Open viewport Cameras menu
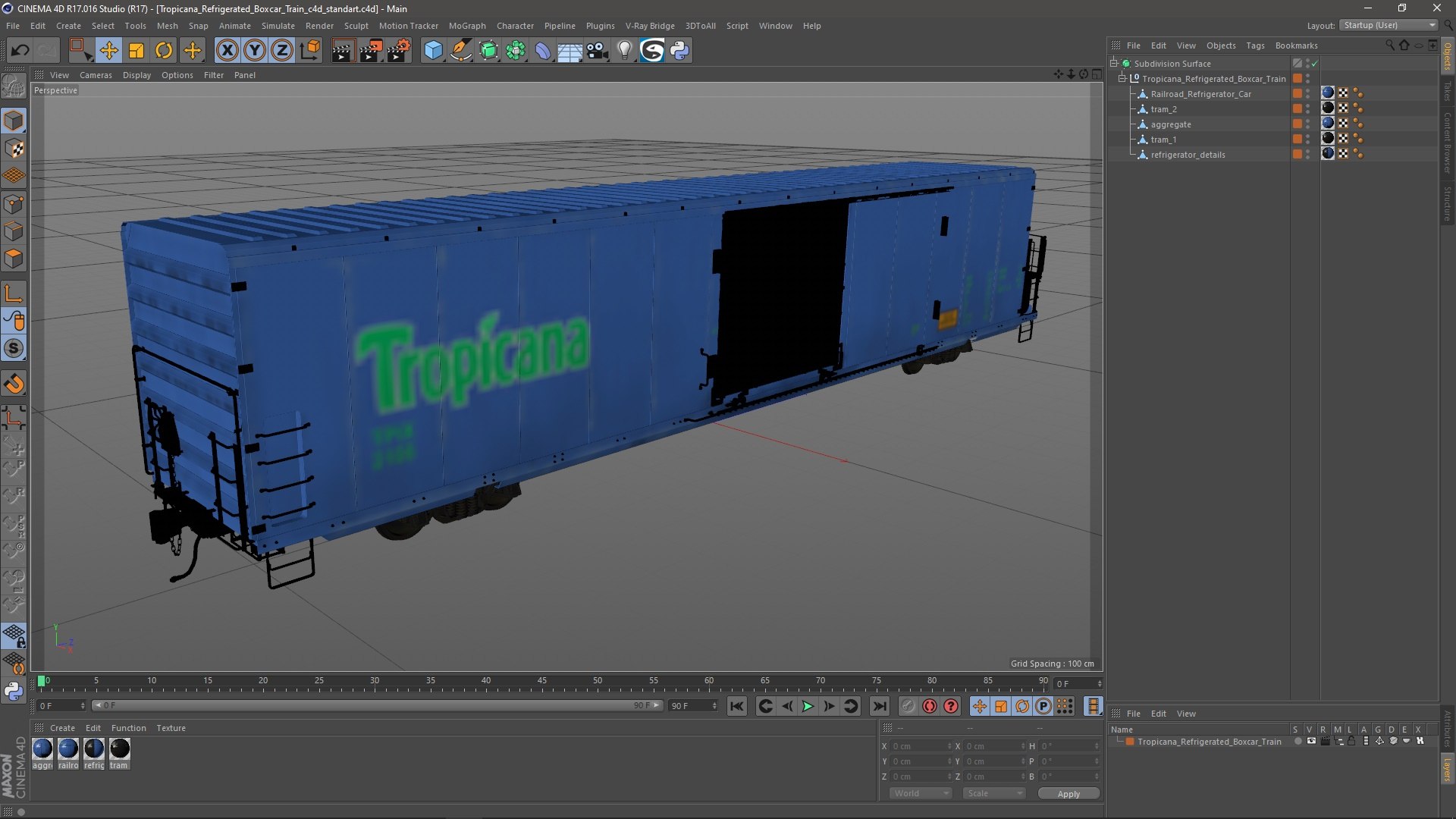 point(96,75)
